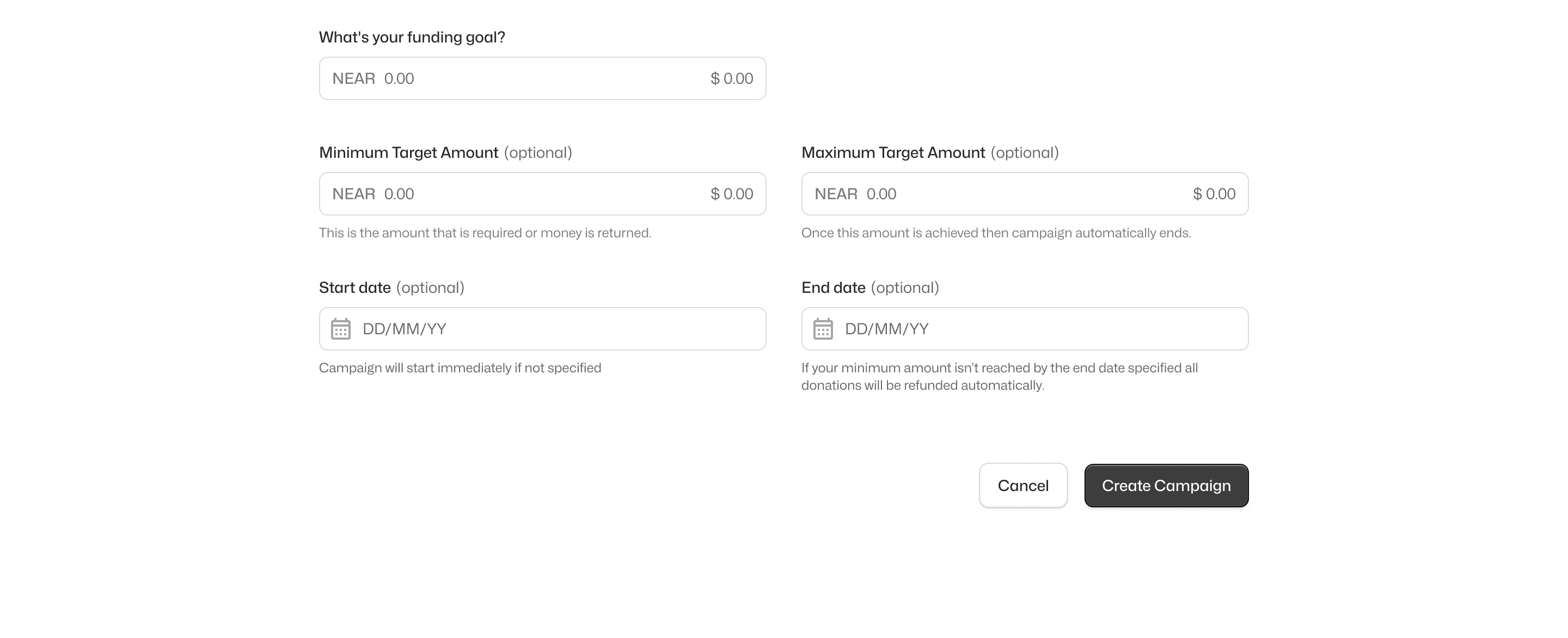The width and height of the screenshot is (1568, 638).
Task: Click the NEAR prefix in funding goal
Action: coord(354,78)
